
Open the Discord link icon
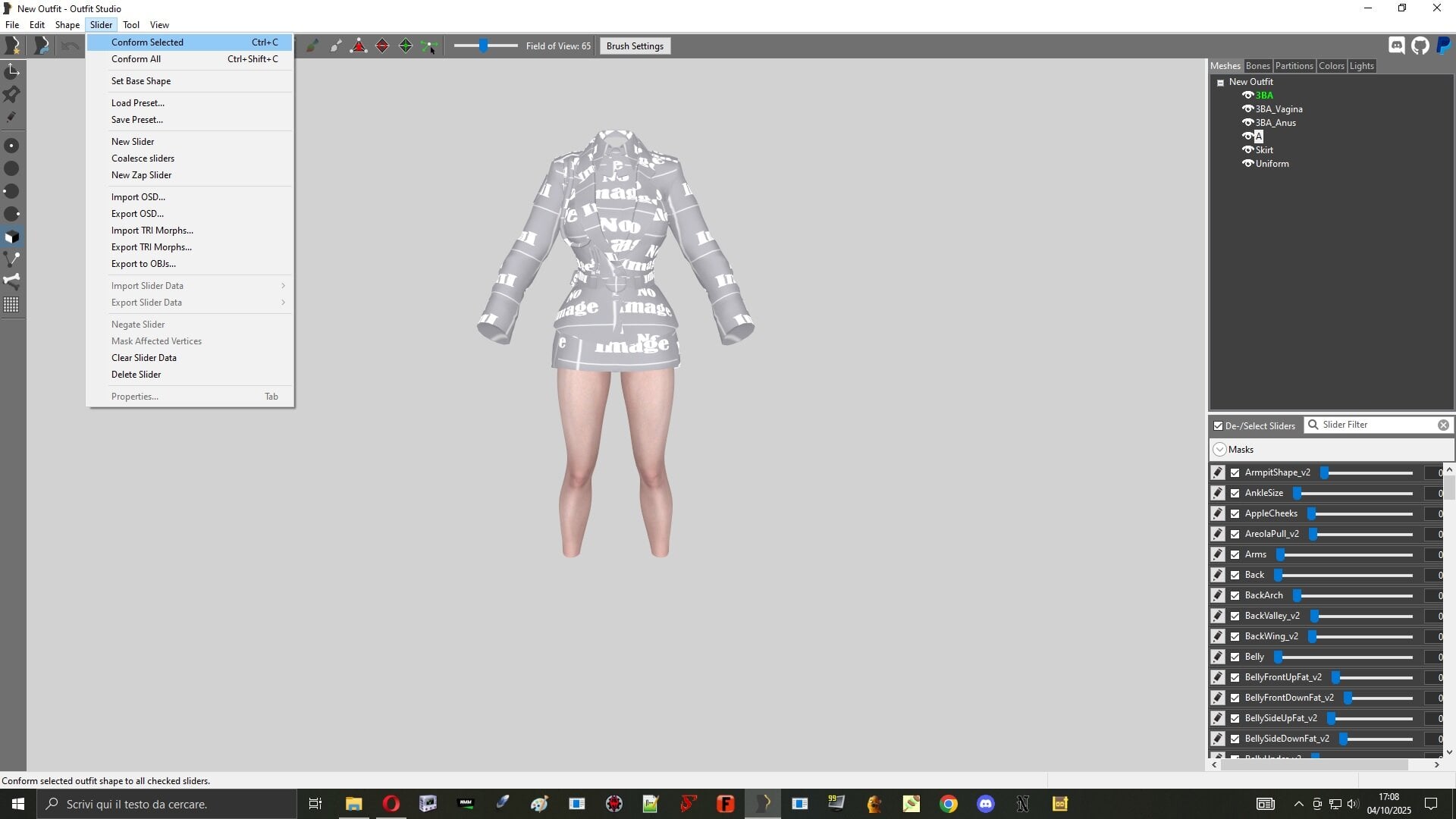point(1397,45)
